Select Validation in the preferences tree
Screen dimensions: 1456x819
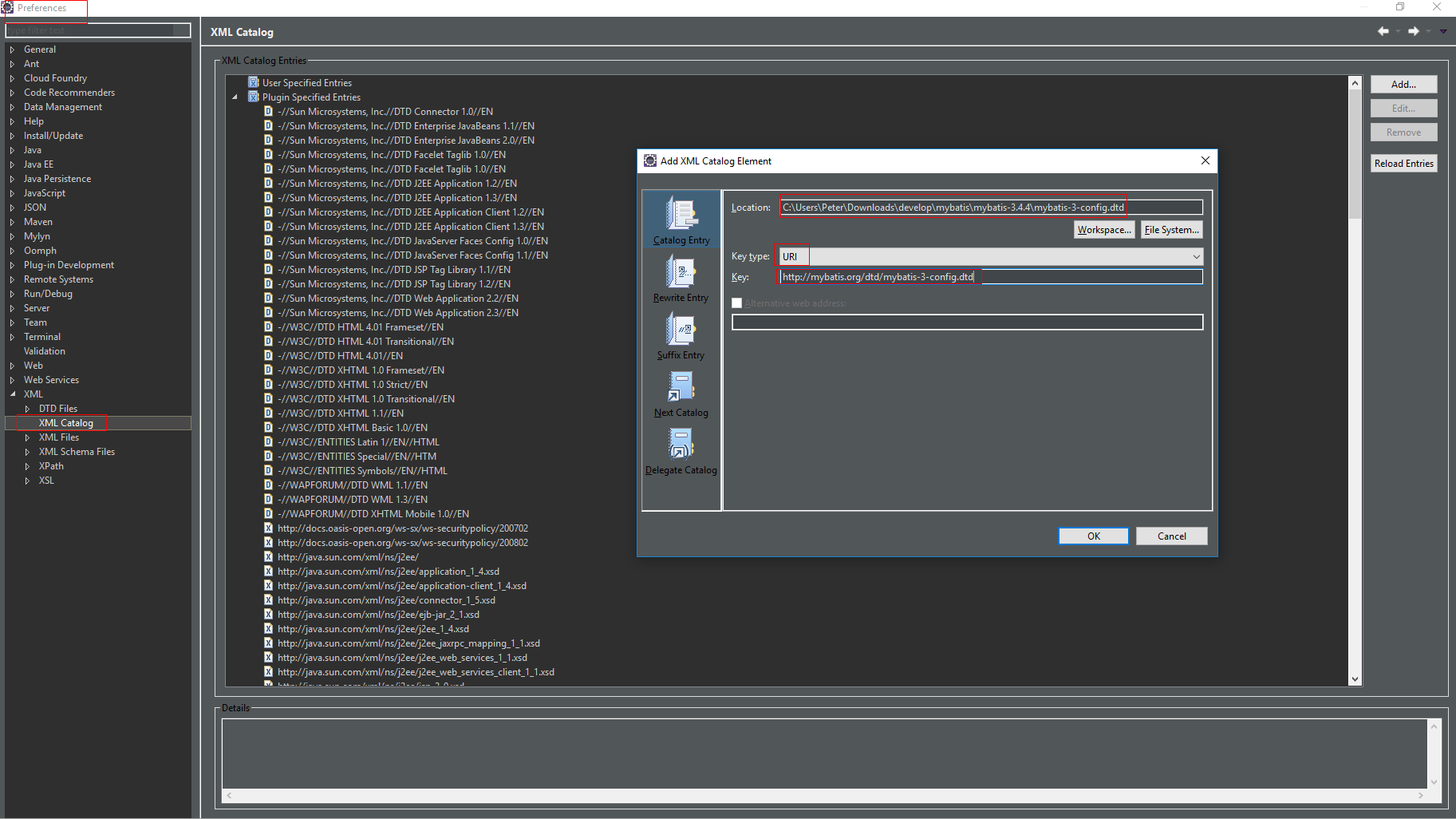pos(44,350)
